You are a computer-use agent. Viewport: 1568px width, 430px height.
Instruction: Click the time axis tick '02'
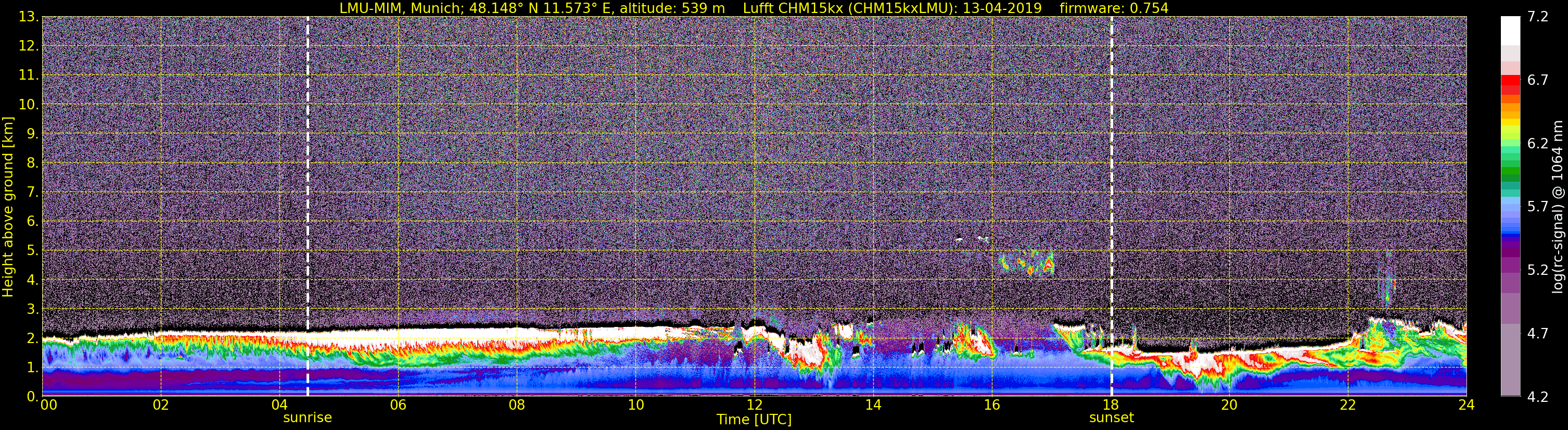pos(161,405)
